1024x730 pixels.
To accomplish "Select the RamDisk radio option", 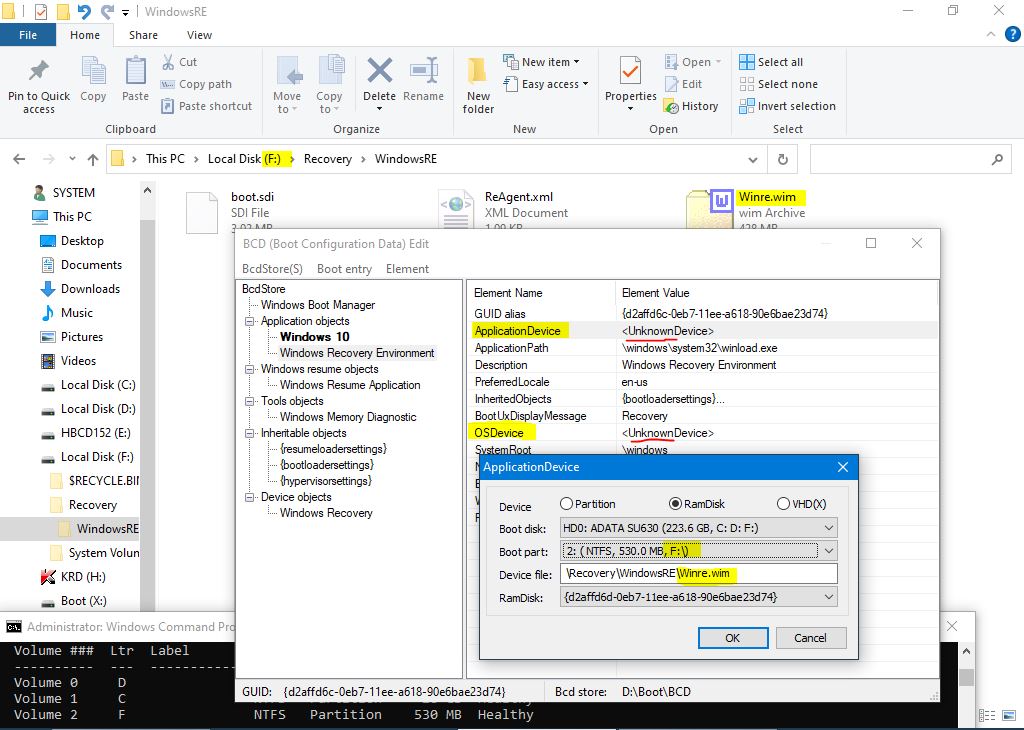I will [x=675, y=504].
